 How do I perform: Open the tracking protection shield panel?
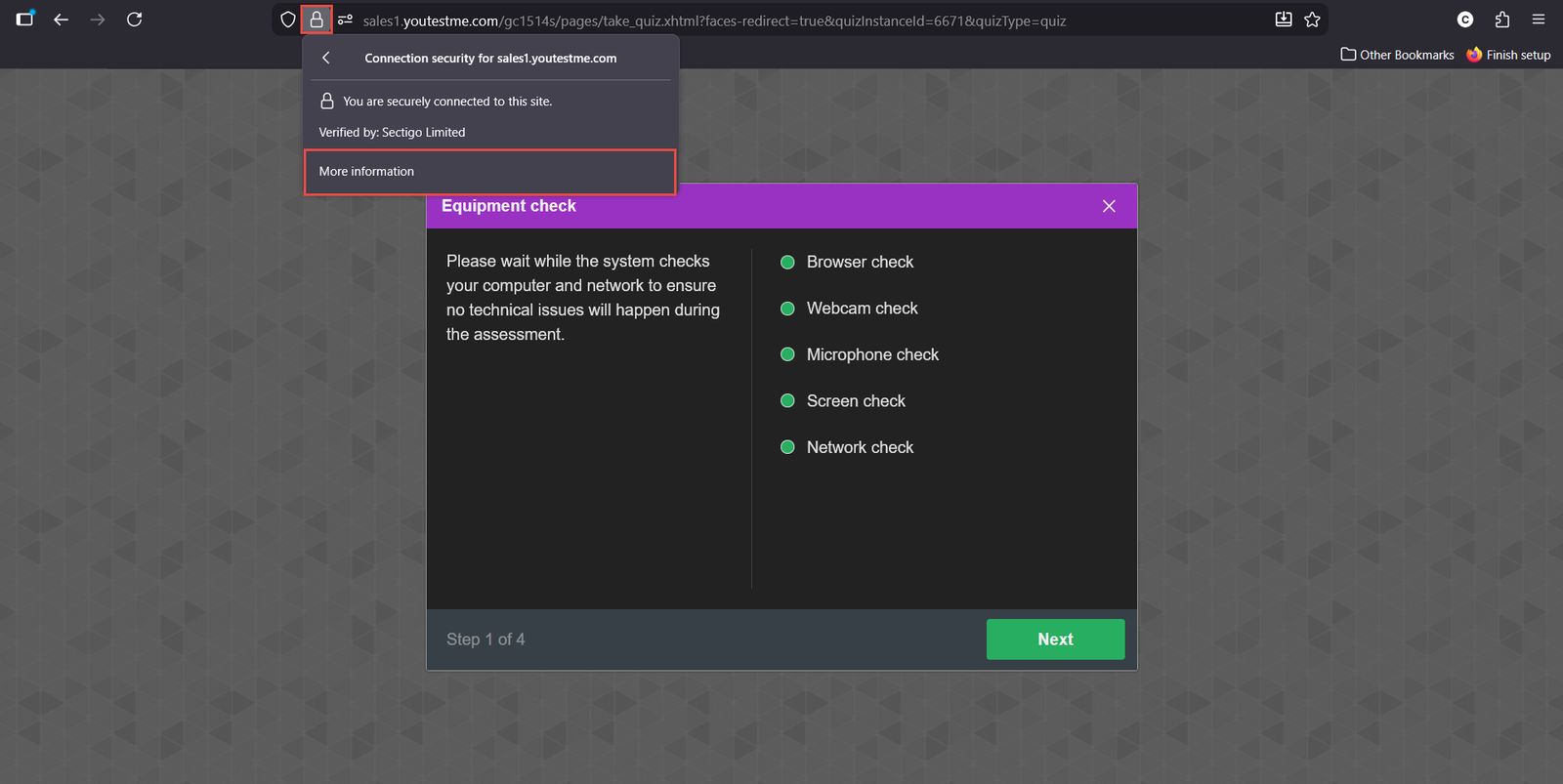[288, 20]
